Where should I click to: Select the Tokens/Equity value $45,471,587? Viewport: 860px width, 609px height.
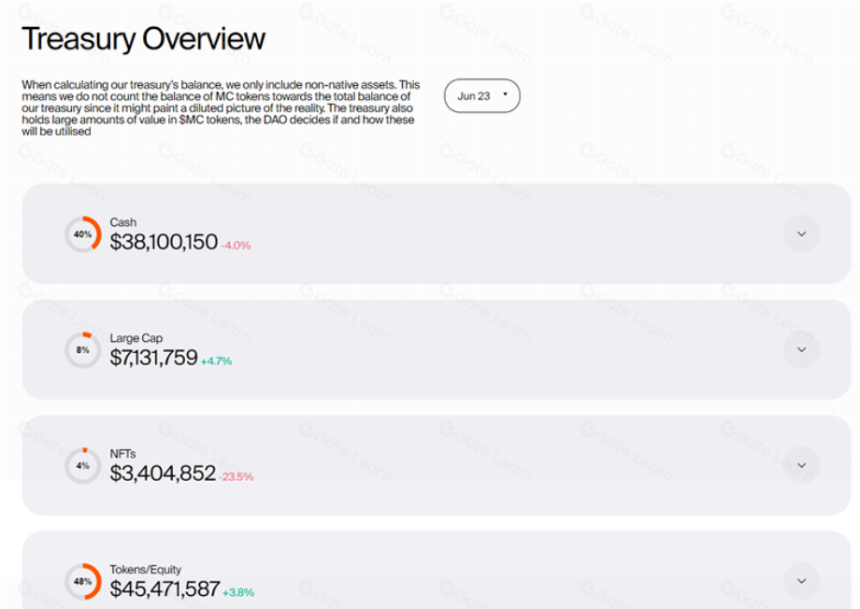click(165, 589)
